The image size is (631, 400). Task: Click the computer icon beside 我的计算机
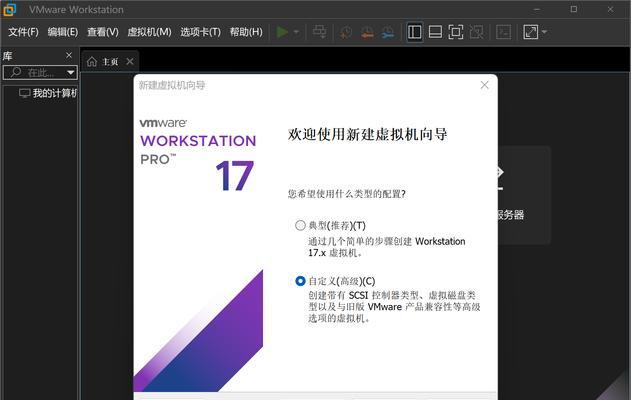(25, 93)
